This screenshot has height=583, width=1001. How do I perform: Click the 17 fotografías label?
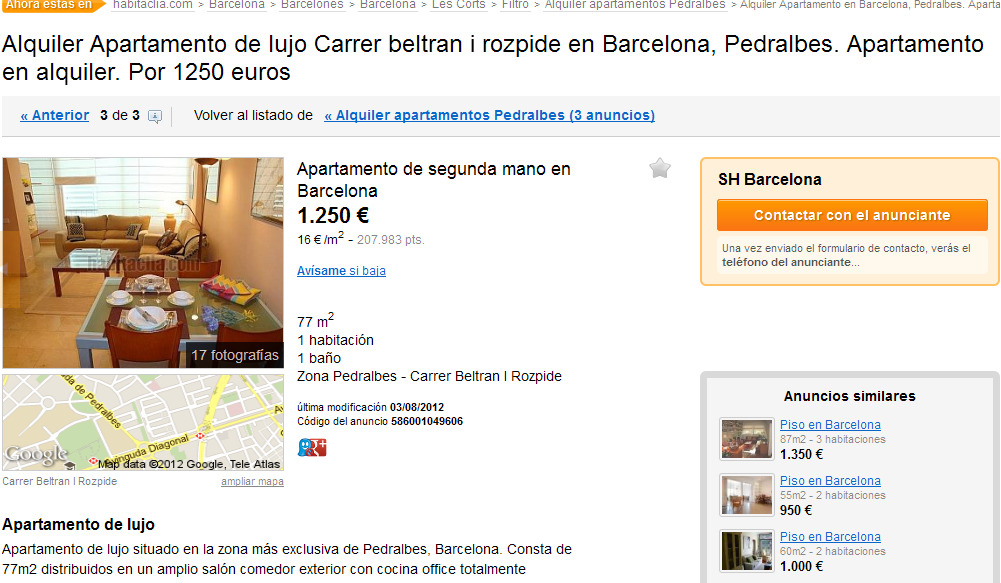pos(235,355)
